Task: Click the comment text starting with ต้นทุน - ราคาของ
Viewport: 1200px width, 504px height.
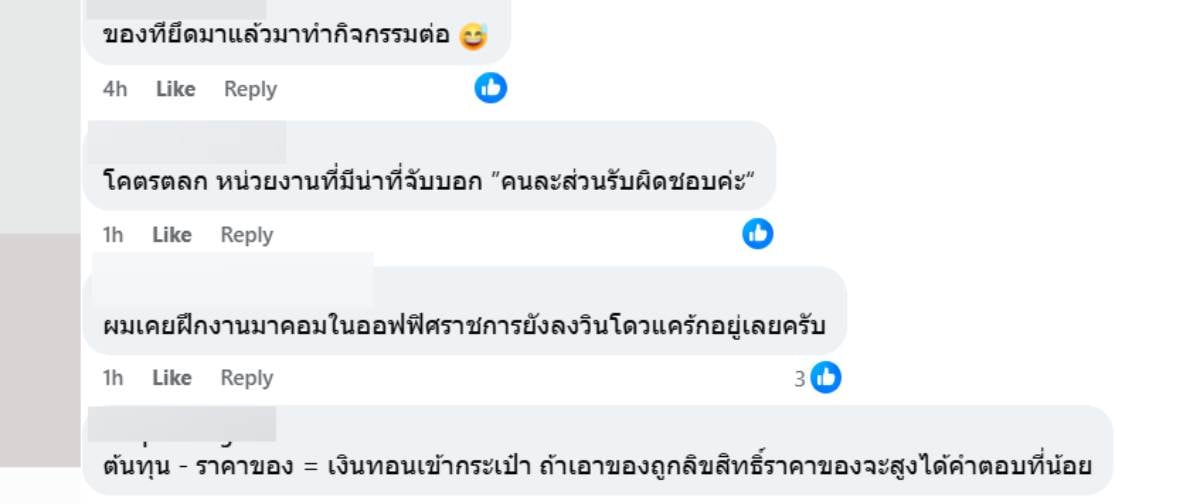Action: [596, 466]
